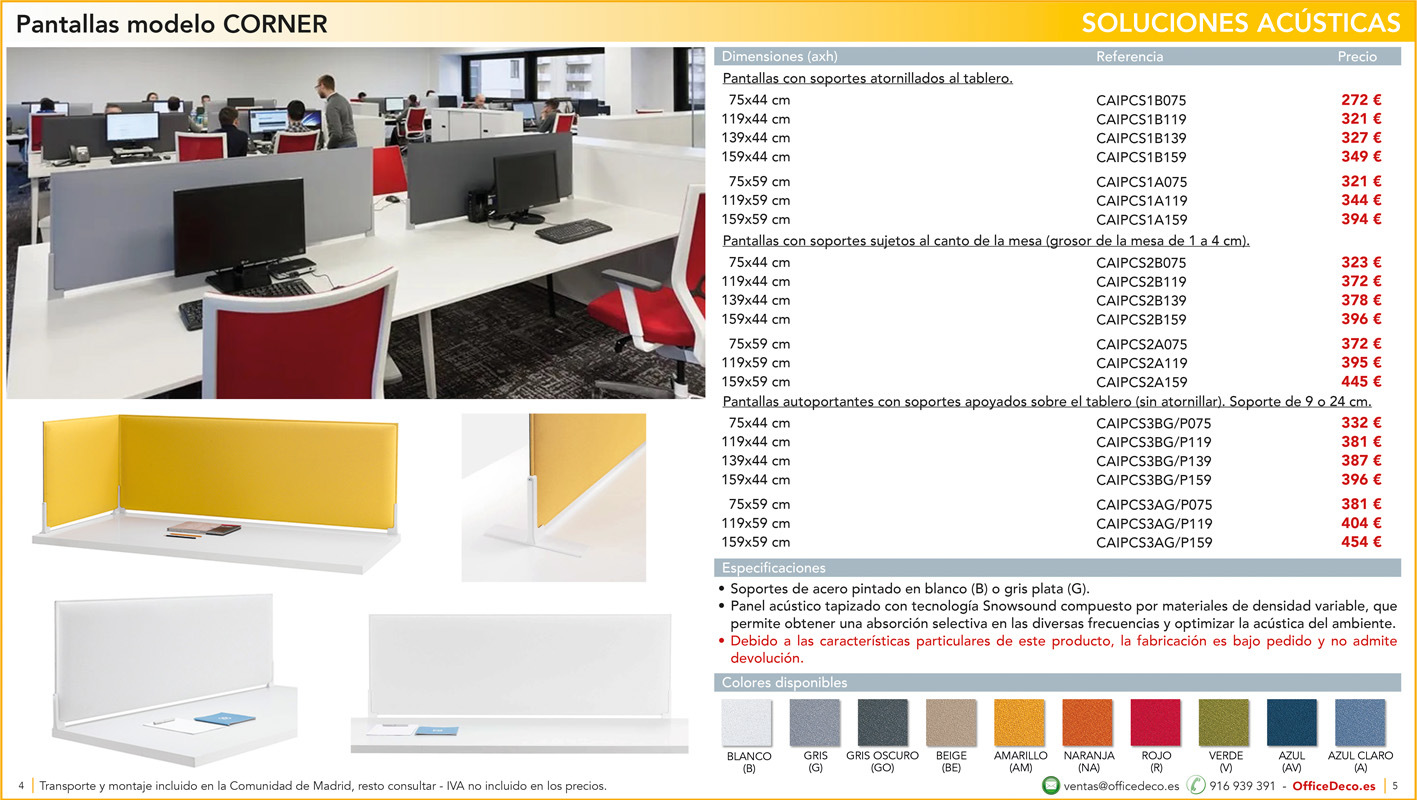Viewport: 1417px width, 800px height.
Task: Click the 272 € price
Action: [x=1361, y=100]
